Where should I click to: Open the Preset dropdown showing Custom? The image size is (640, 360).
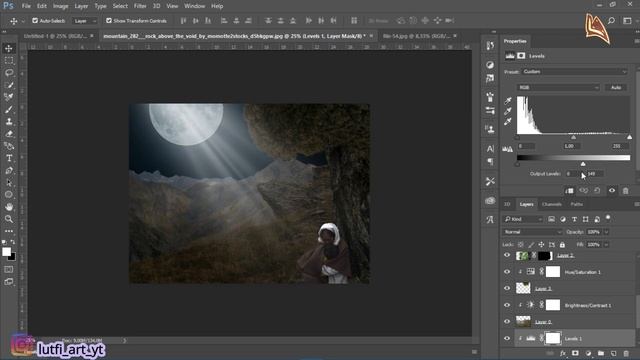[x=574, y=71]
